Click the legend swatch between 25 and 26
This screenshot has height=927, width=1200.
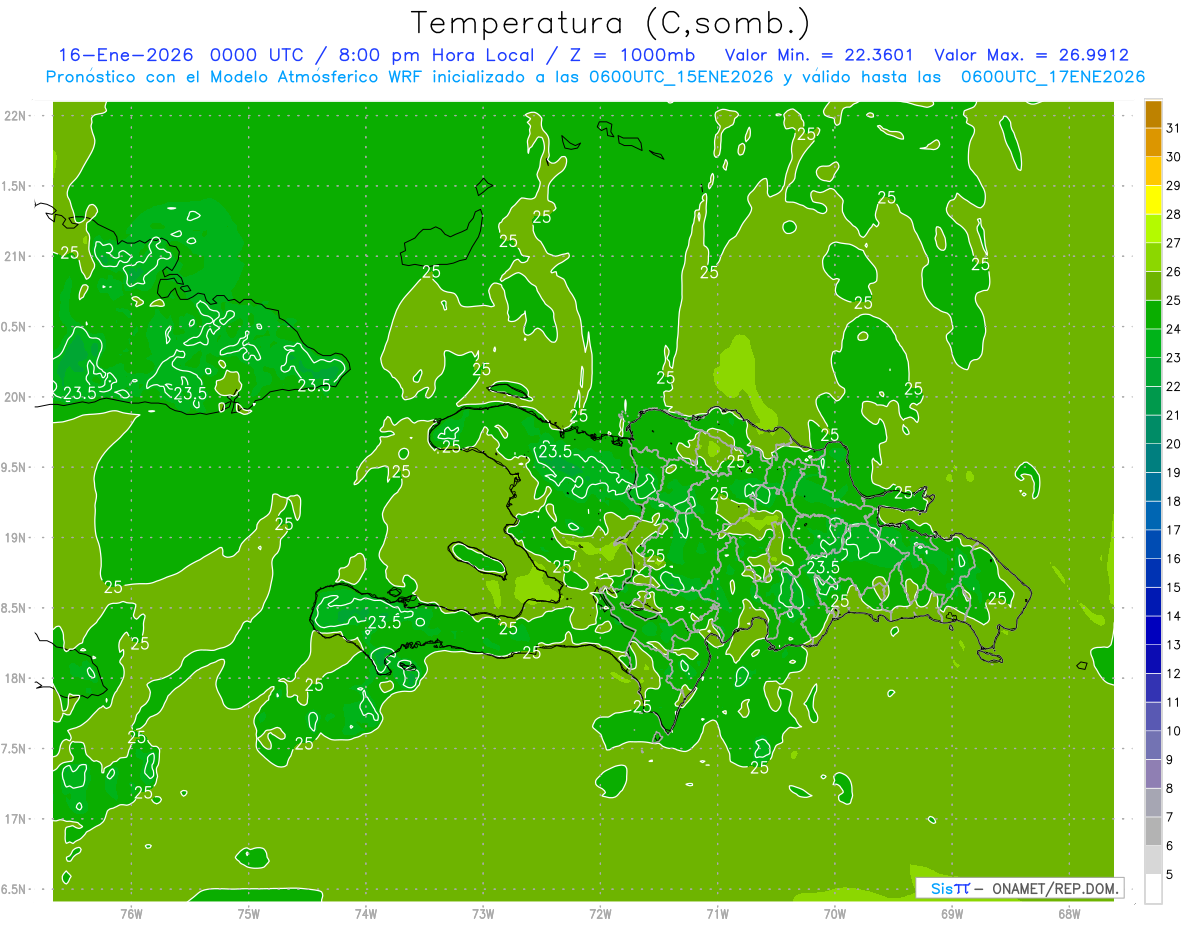(1153, 286)
